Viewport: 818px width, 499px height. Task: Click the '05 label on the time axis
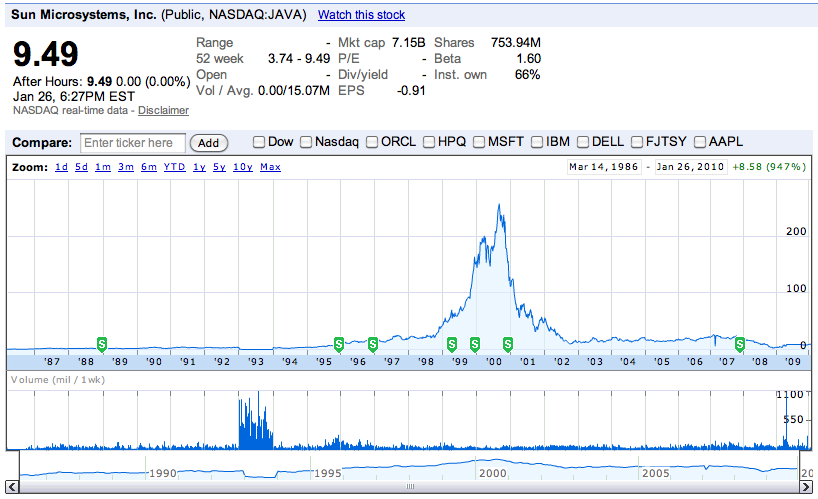[x=661, y=361]
